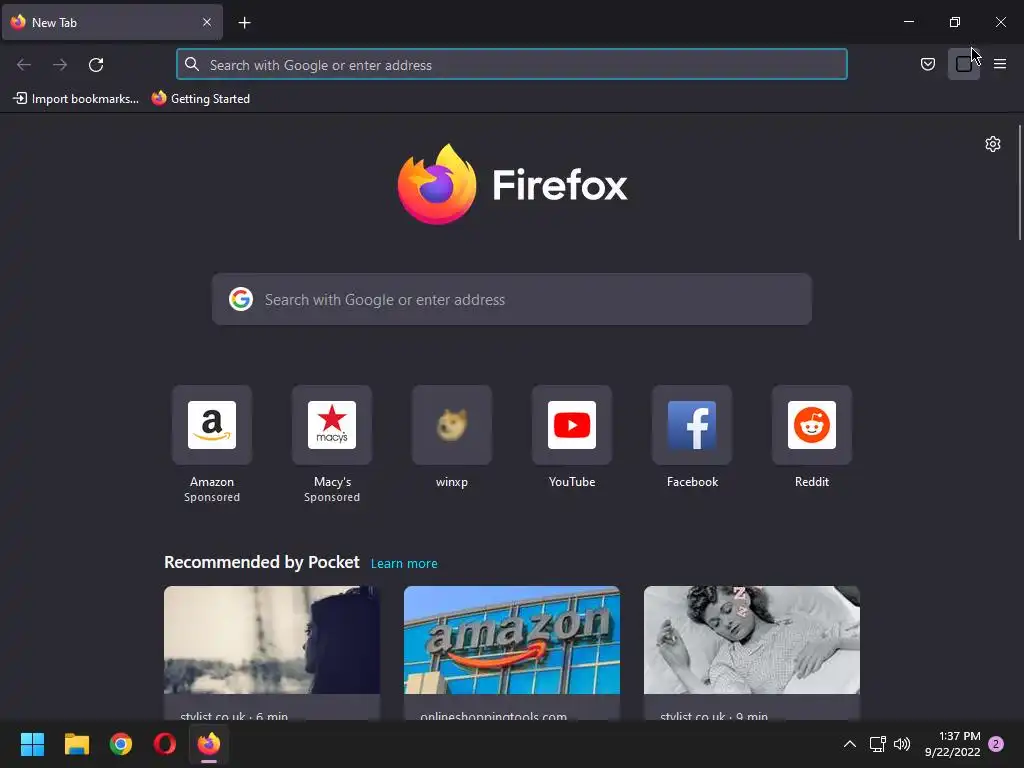Launch Google Chrome from taskbar

coord(121,744)
